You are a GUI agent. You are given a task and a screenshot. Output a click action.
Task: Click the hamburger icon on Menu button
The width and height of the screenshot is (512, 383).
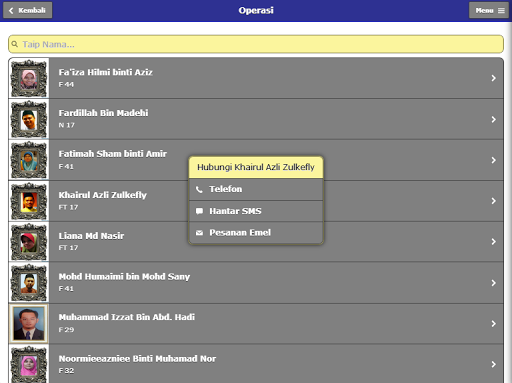[501, 11]
